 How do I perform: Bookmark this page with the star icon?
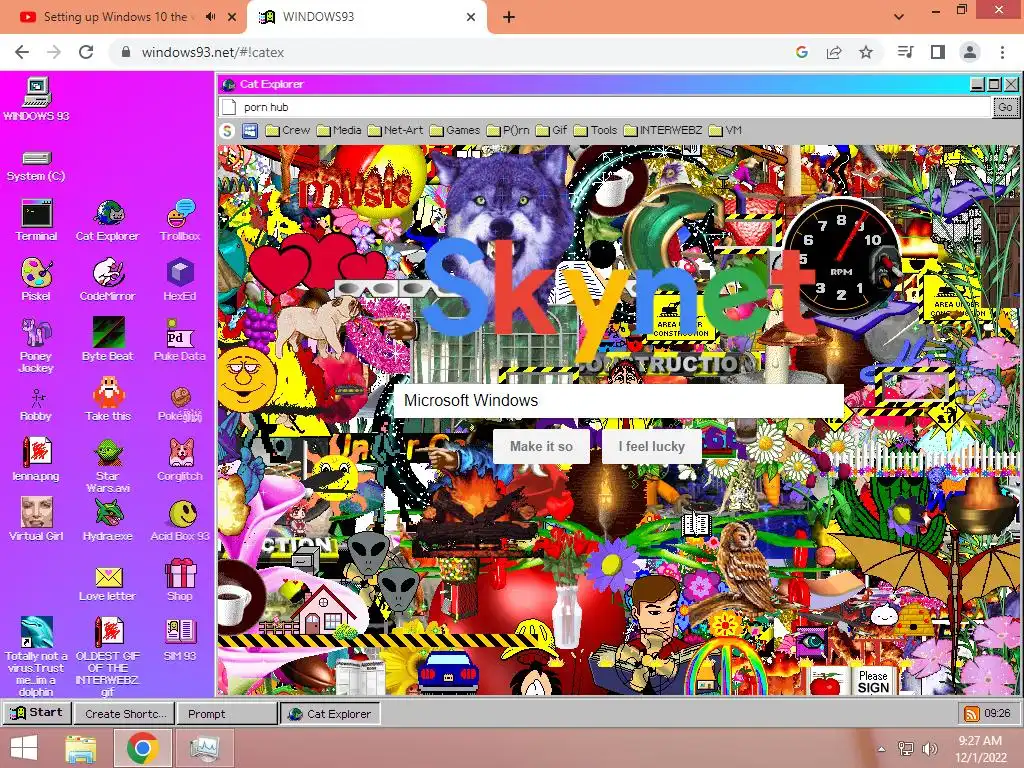click(866, 52)
